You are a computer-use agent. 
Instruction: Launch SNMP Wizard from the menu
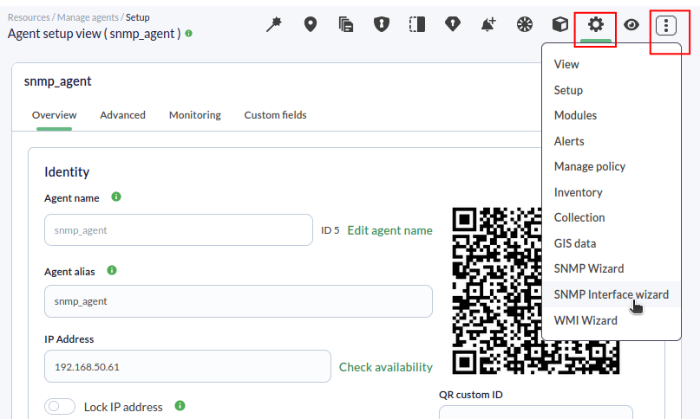[611, 269]
